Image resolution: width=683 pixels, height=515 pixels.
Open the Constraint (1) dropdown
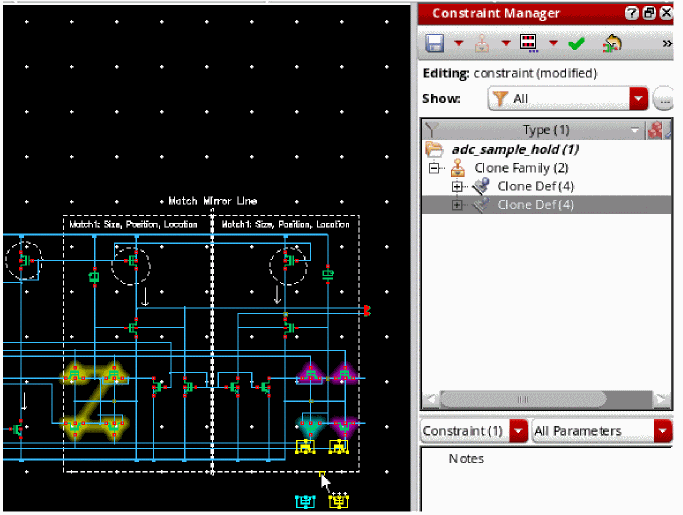[x=518, y=431]
